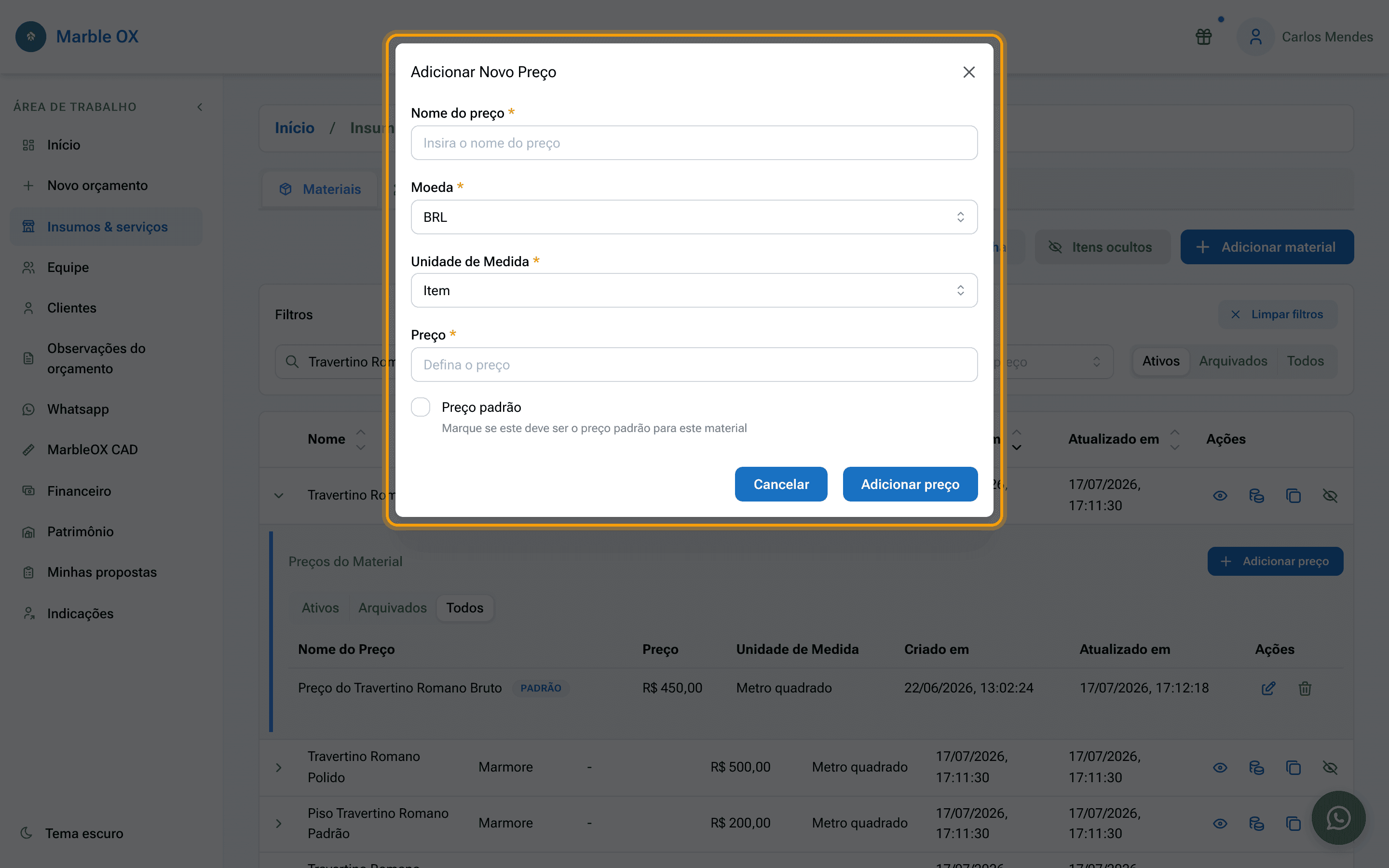
Task: Duplicate the first Travertino row
Action: pos(1293,495)
